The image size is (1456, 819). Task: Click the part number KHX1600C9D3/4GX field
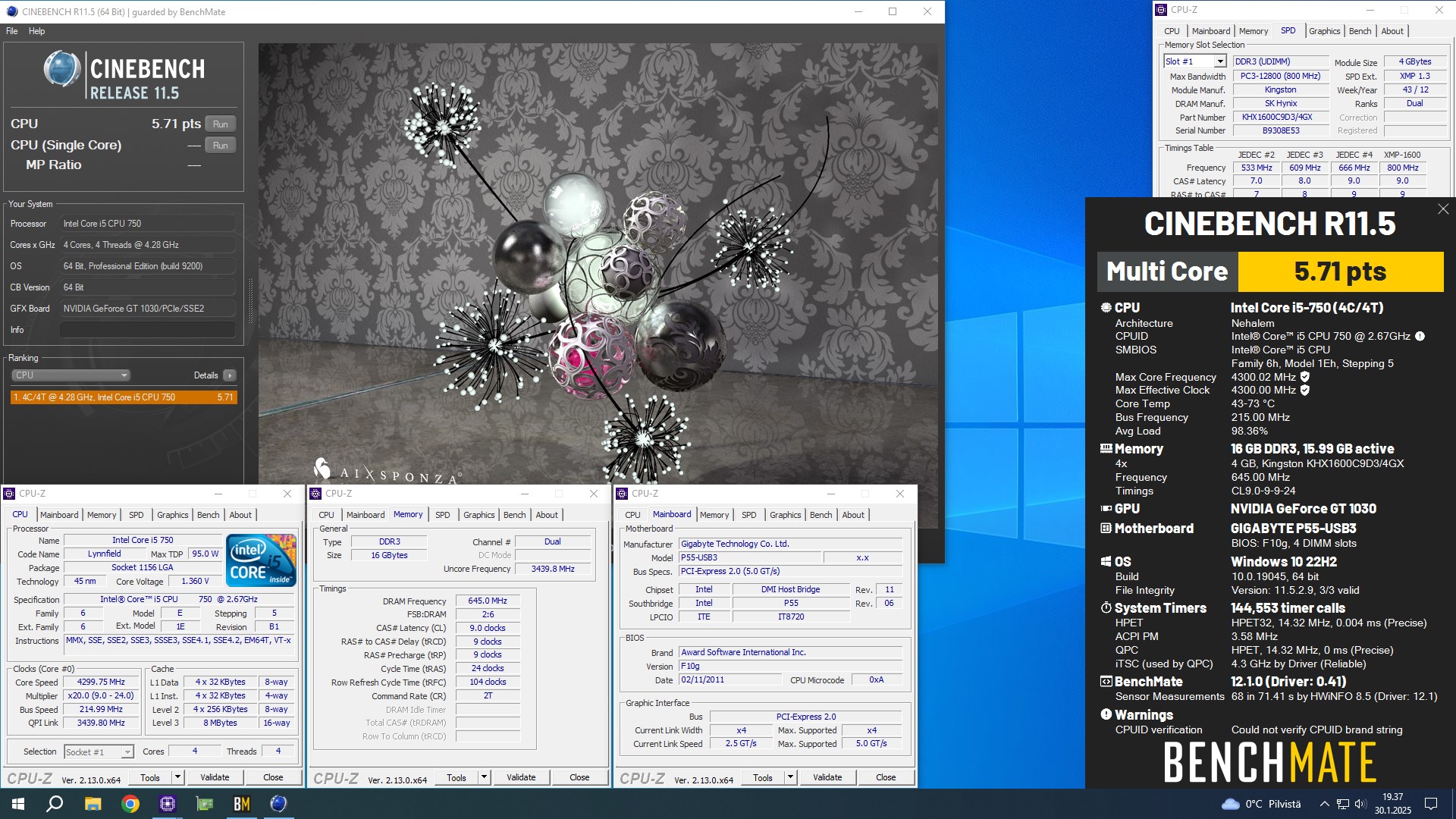click(x=1281, y=117)
